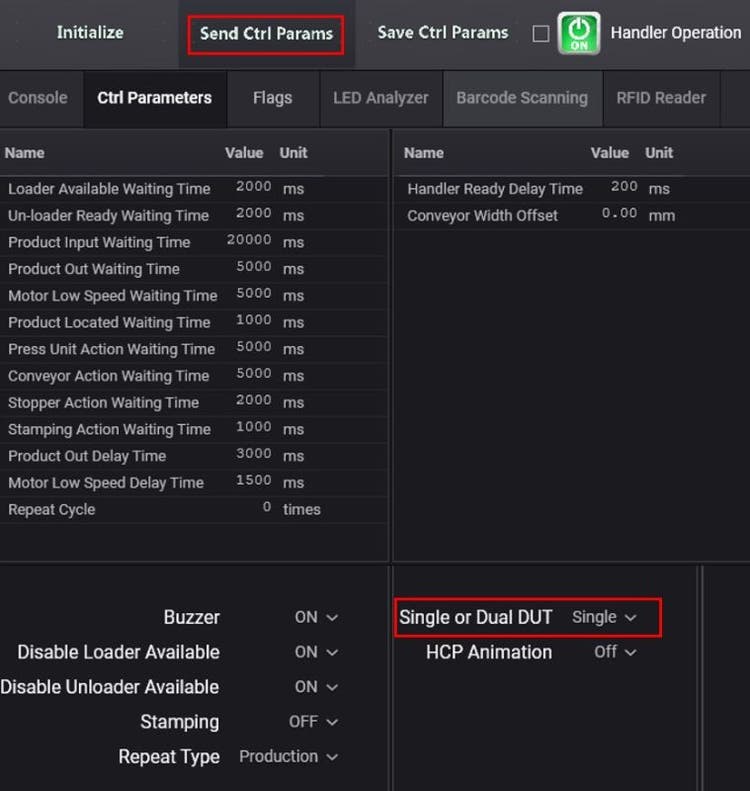Open the RFID Reader tab

coord(661,98)
